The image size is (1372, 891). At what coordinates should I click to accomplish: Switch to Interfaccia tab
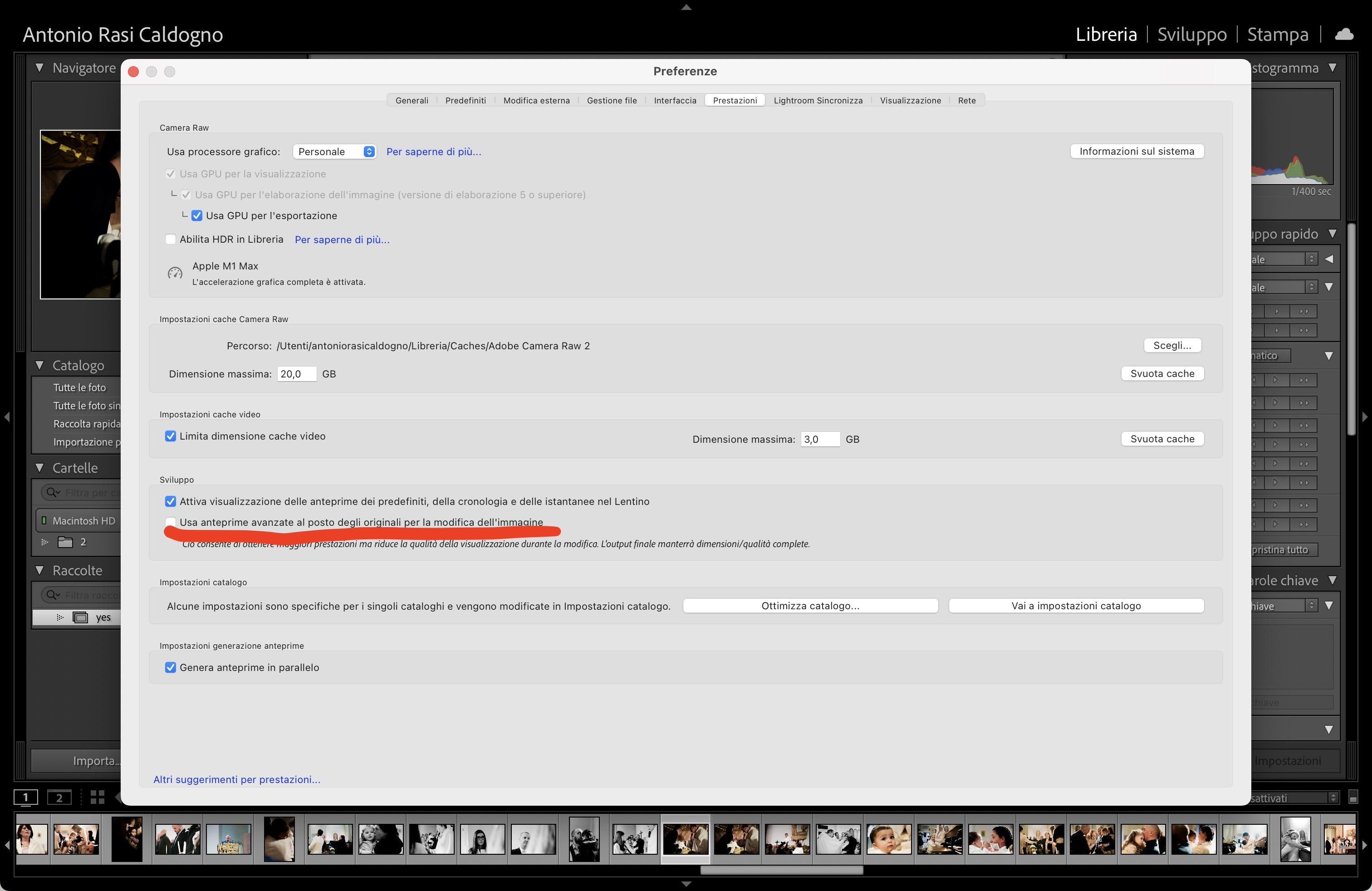click(675, 100)
